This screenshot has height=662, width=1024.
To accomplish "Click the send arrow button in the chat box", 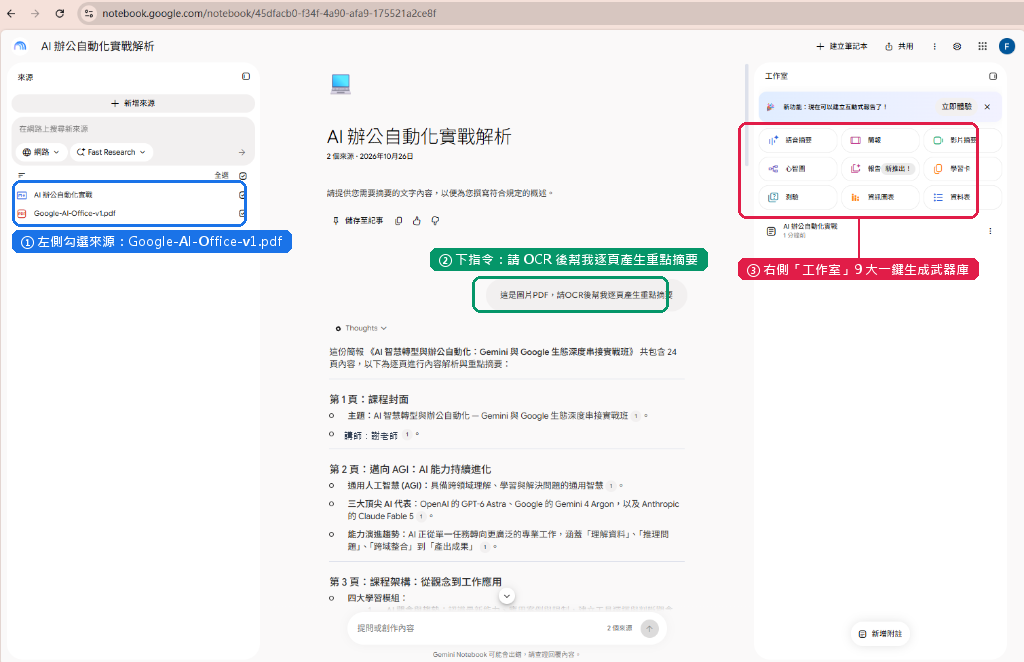I will point(649,629).
